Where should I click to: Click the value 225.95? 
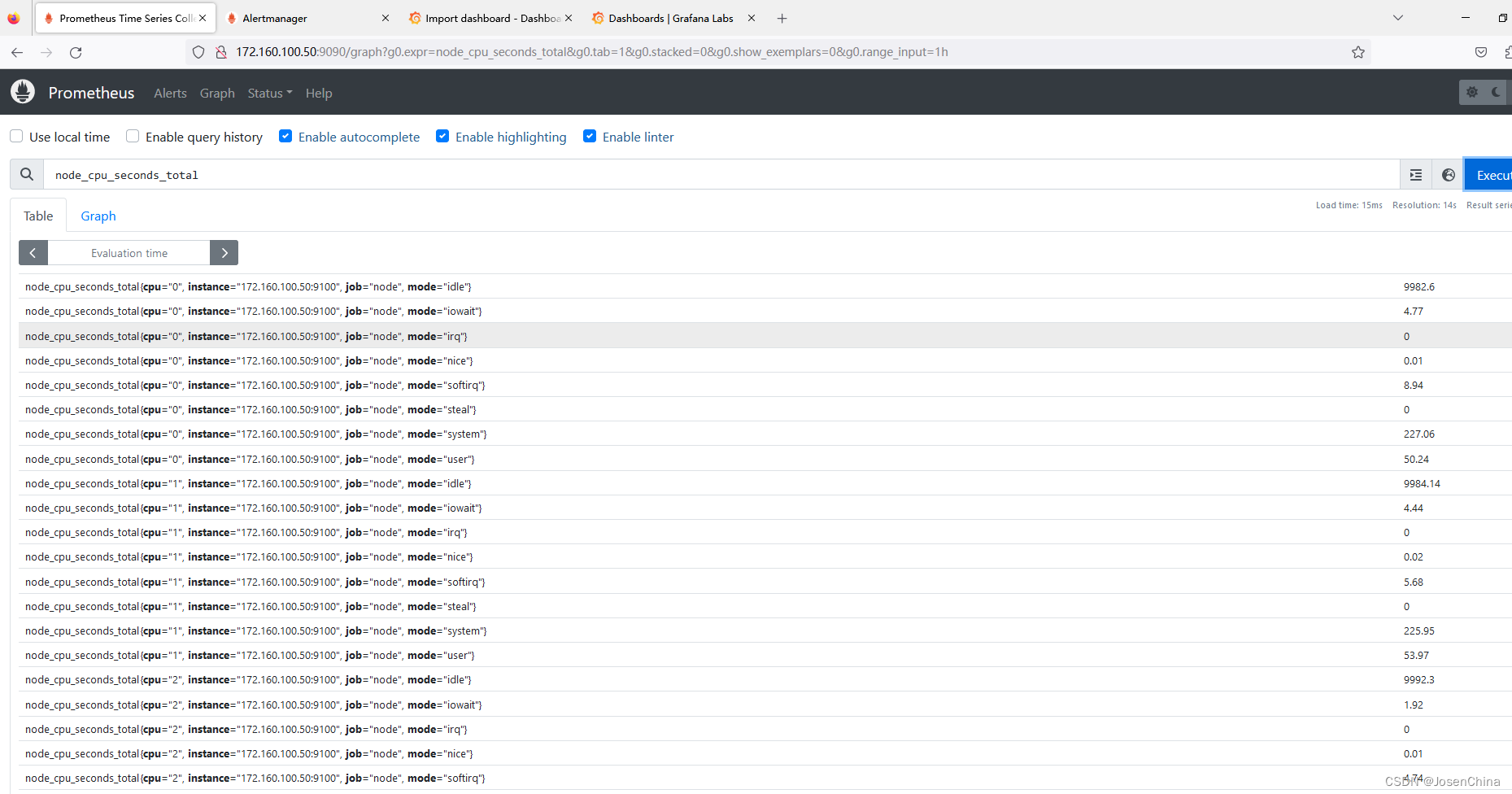tap(1418, 631)
